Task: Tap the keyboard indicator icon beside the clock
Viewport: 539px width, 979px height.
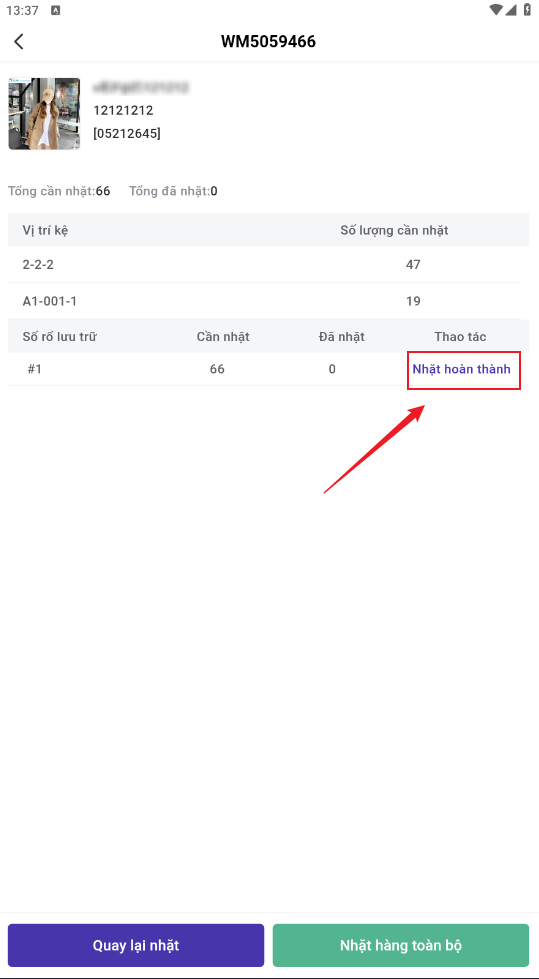Action: 56,11
